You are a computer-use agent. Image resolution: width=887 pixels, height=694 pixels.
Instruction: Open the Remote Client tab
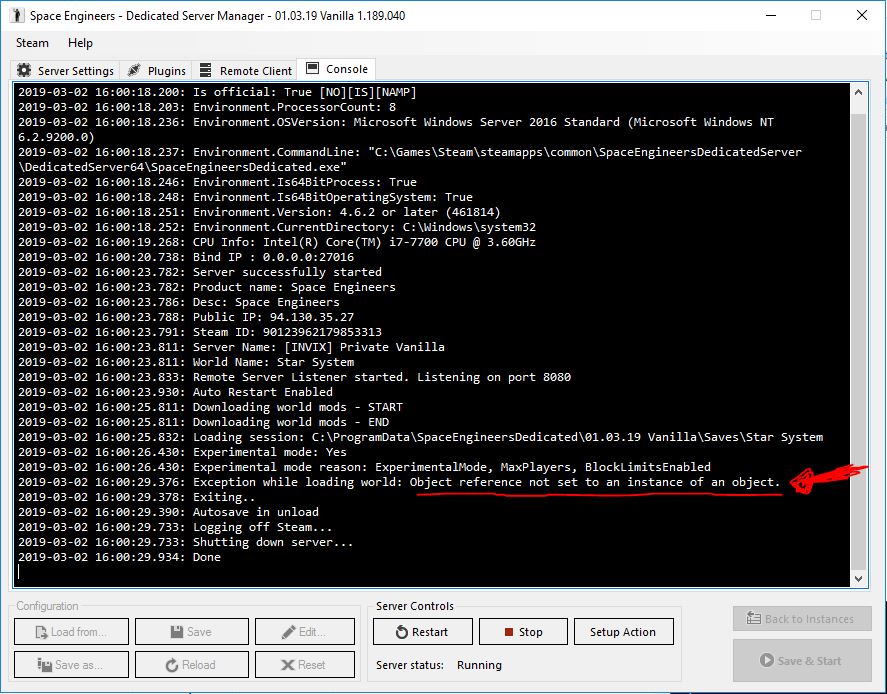click(x=246, y=71)
